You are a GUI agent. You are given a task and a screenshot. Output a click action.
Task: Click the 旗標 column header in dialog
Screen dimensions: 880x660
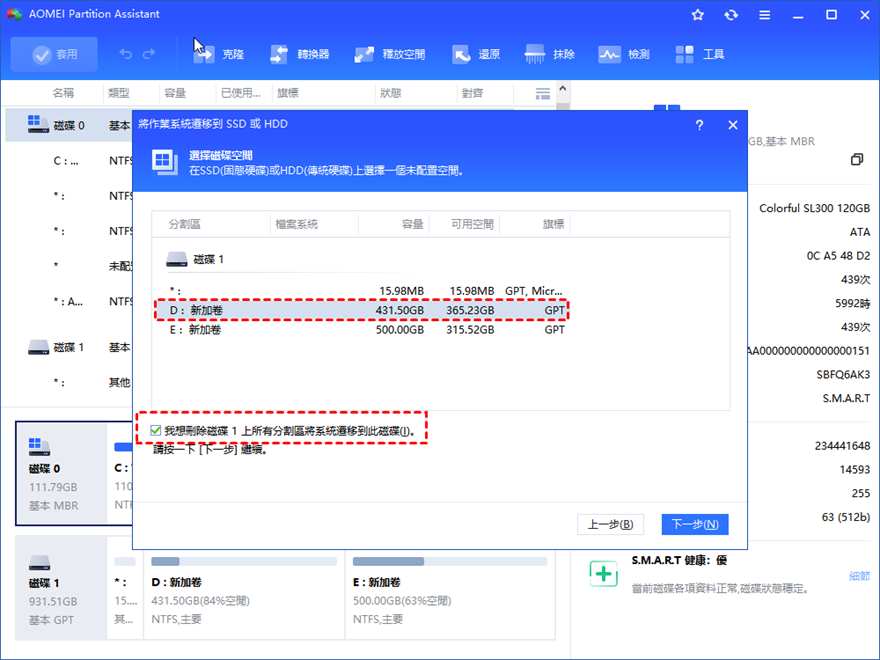click(553, 224)
